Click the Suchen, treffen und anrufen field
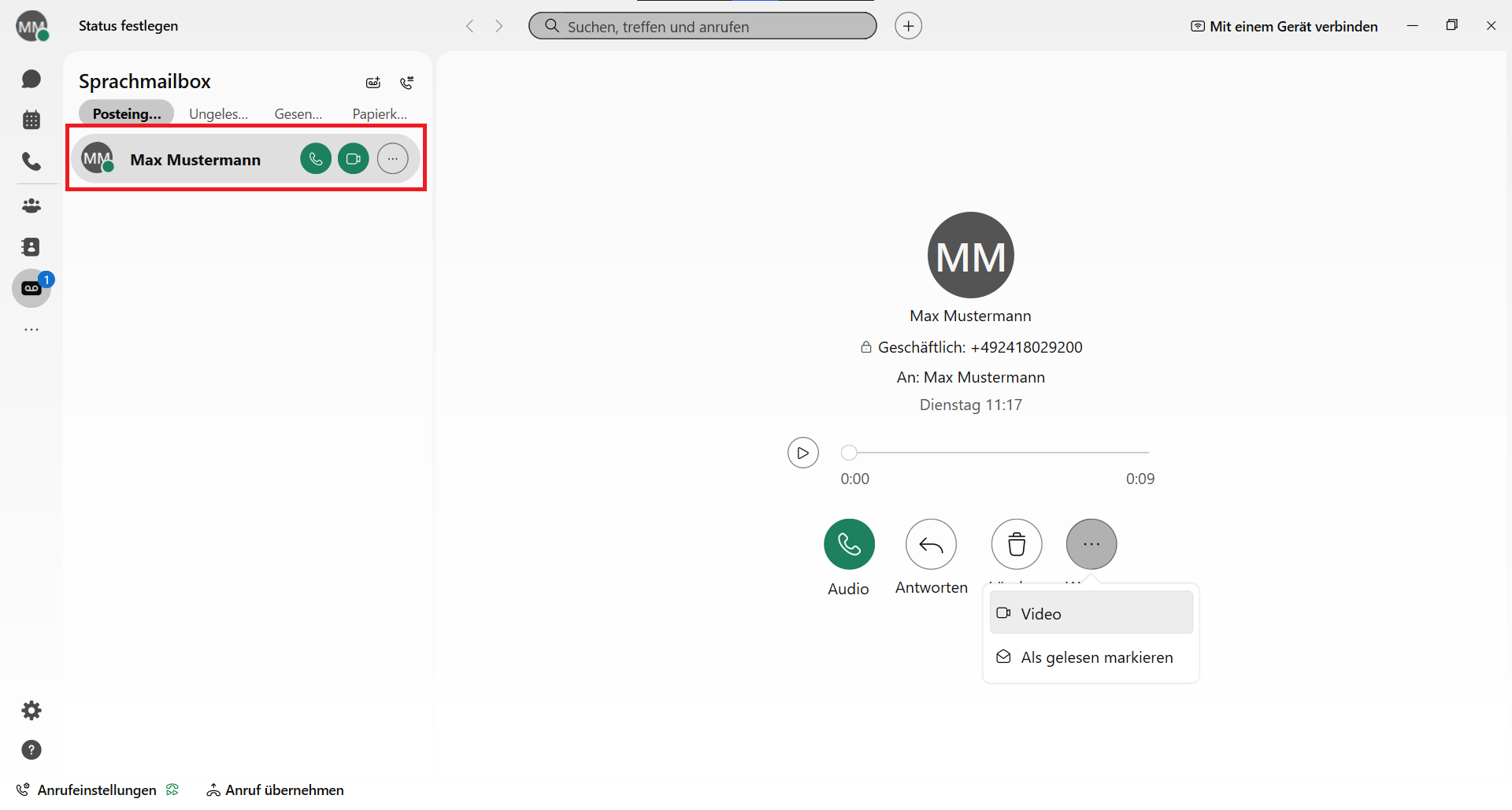Image resolution: width=1512 pixels, height=810 pixels. [x=702, y=26]
